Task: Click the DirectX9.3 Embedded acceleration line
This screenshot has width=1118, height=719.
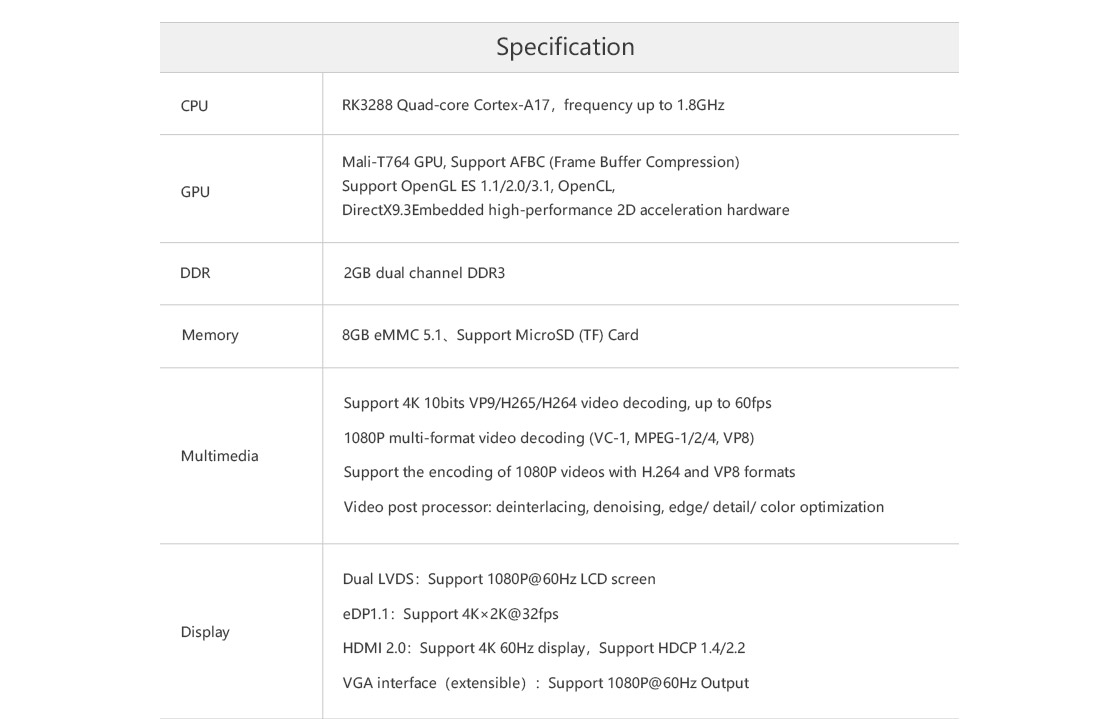Action: [565, 210]
